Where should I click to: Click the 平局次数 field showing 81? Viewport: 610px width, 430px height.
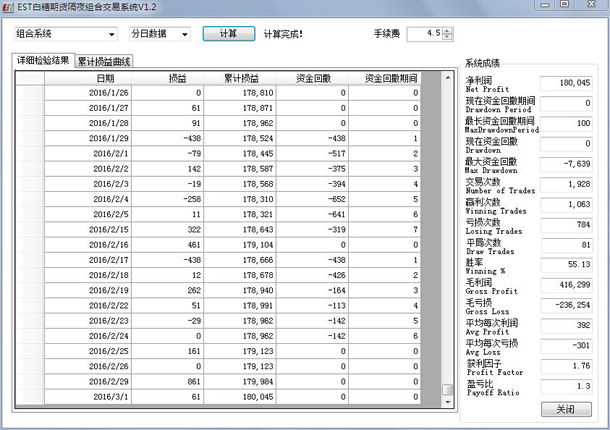(x=566, y=245)
